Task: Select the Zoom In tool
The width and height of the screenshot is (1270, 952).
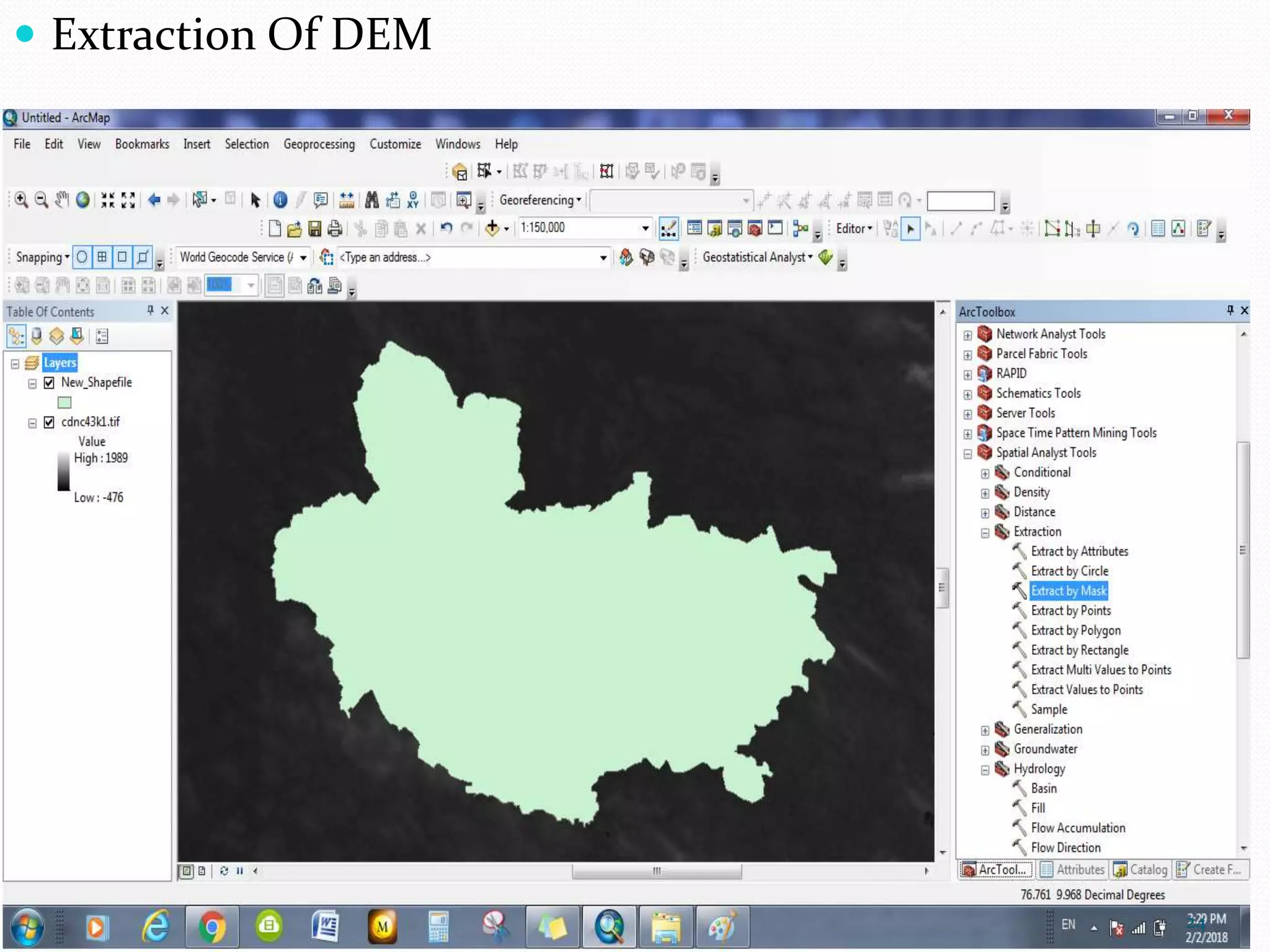Action: (x=21, y=200)
